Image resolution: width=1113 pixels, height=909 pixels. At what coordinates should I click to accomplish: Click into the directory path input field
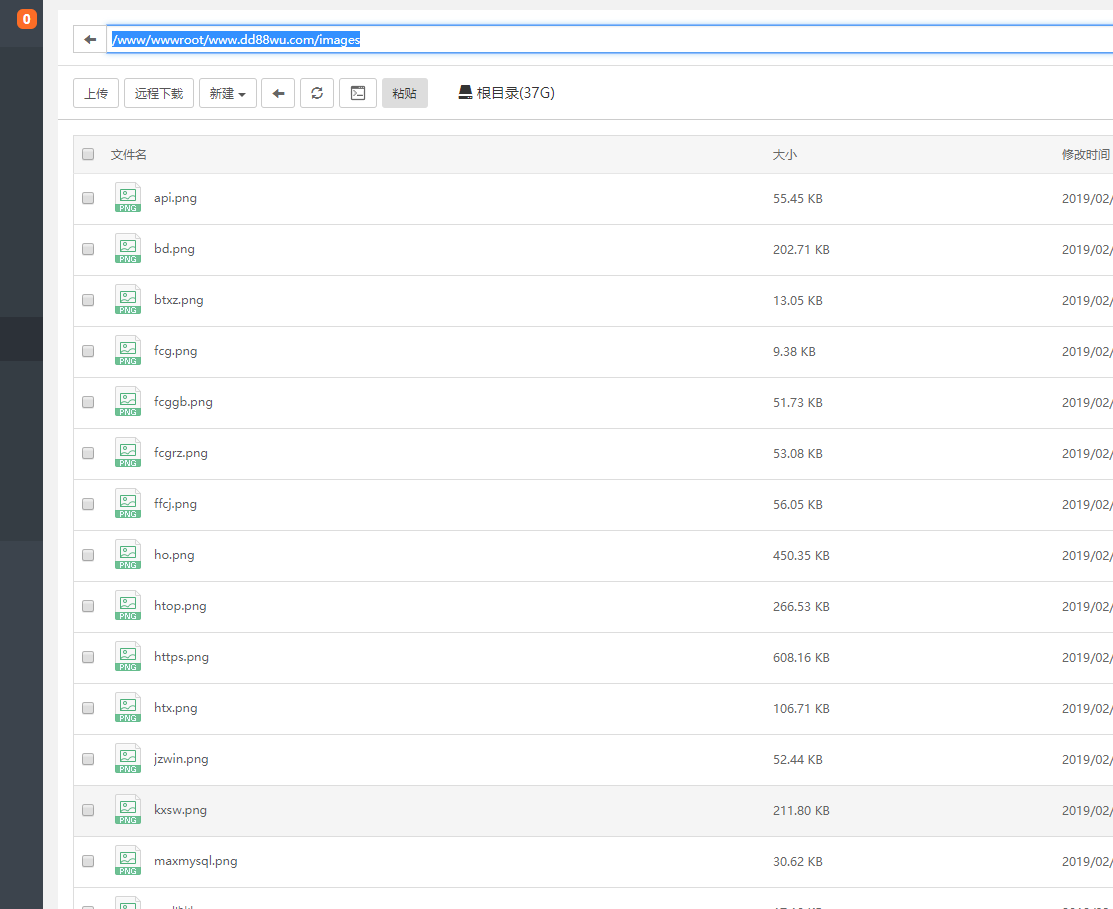point(610,40)
